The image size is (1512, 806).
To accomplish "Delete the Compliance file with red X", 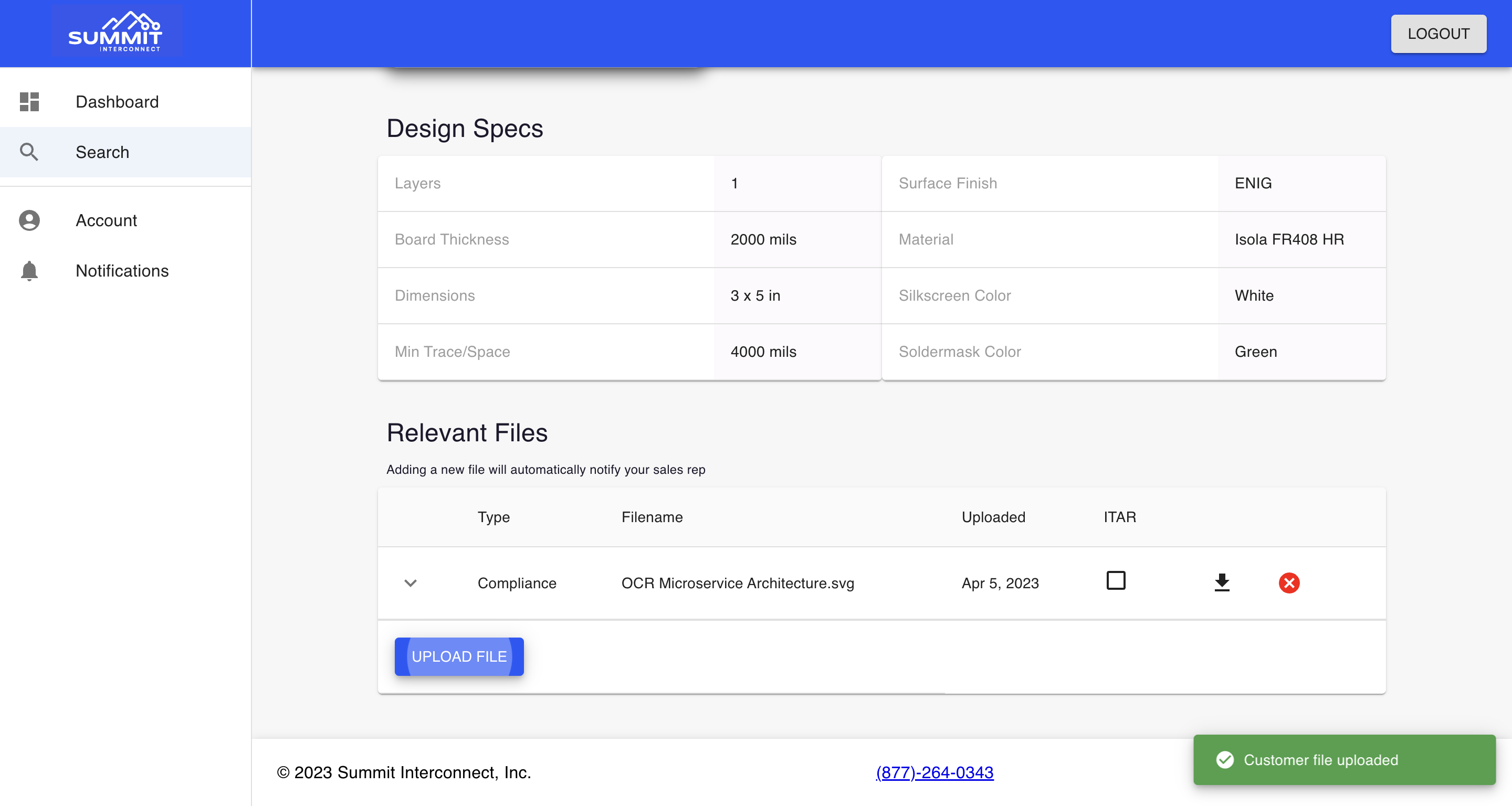I will click(x=1289, y=582).
